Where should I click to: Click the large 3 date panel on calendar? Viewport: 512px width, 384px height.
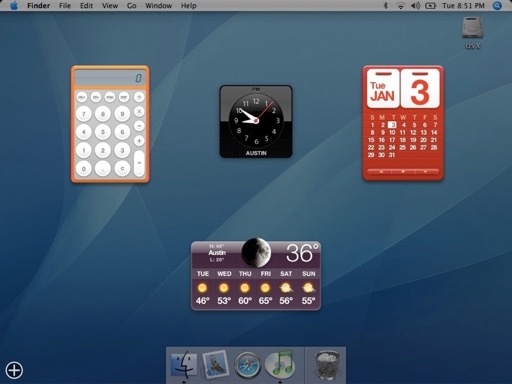(x=420, y=88)
